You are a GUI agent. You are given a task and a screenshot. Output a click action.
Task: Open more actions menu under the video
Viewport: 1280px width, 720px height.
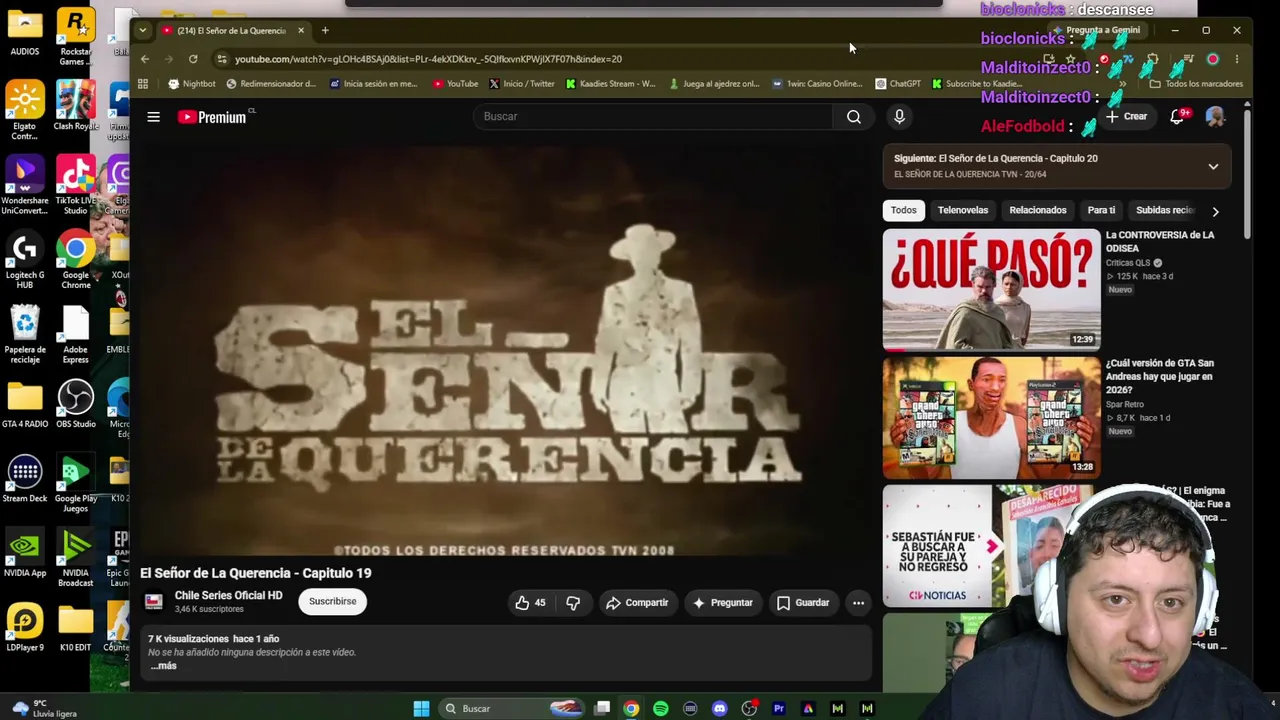point(858,603)
